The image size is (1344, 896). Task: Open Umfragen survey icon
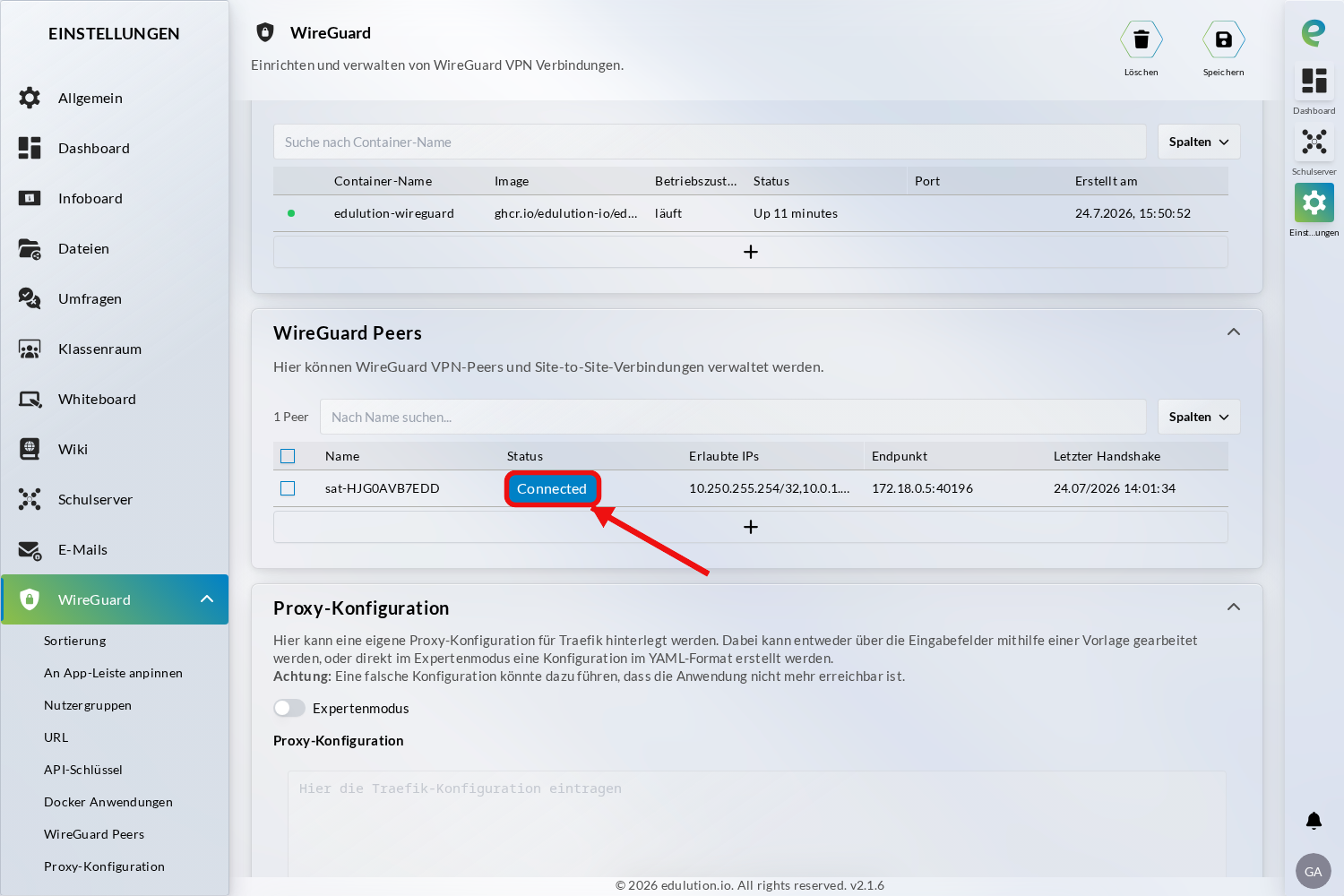[30, 298]
